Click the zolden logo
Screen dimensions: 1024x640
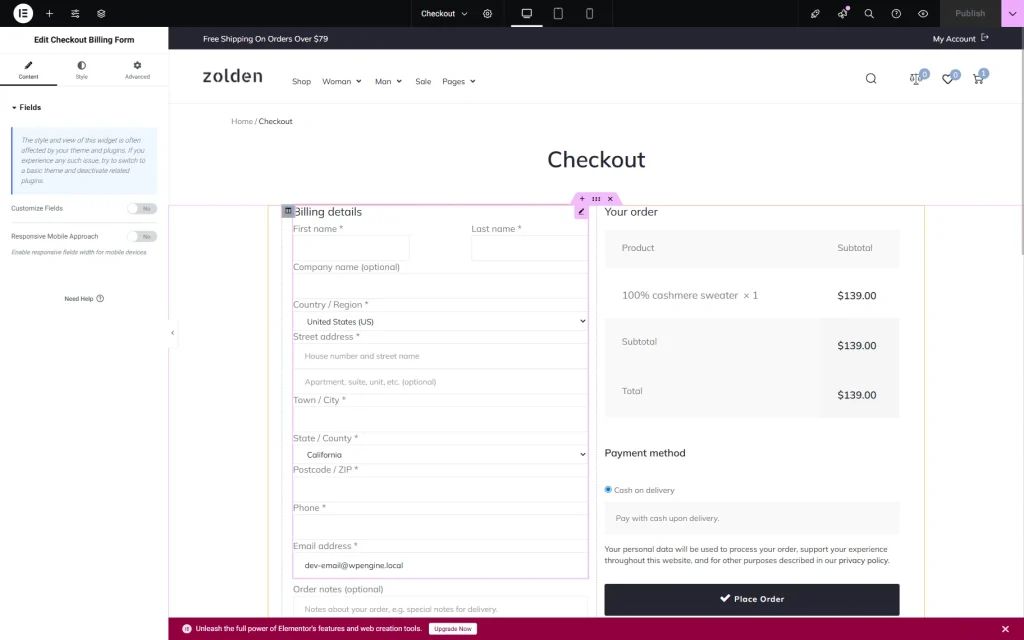click(x=232, y=76)
